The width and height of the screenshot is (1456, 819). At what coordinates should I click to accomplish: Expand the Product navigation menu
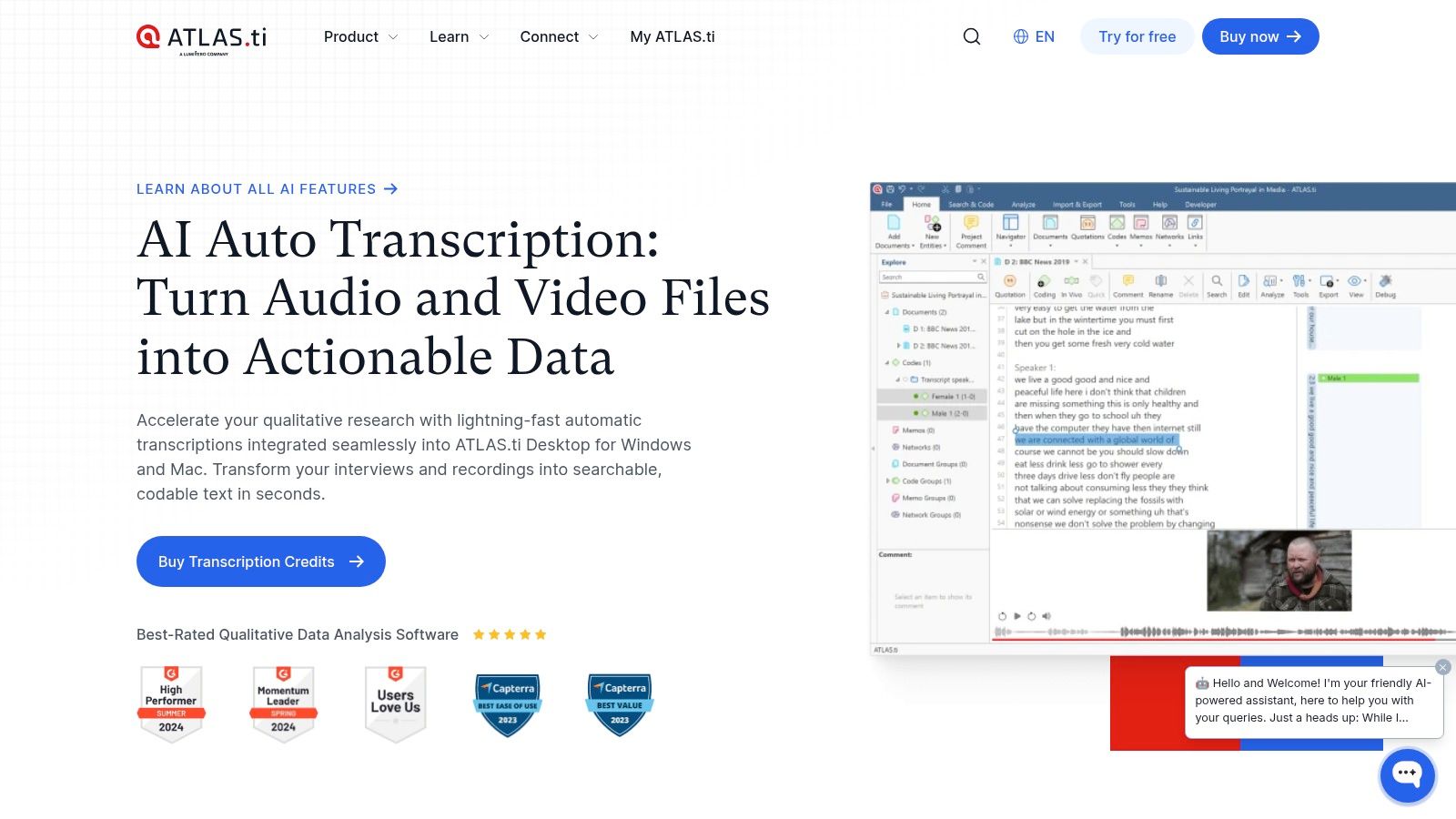tap(360, 36)
